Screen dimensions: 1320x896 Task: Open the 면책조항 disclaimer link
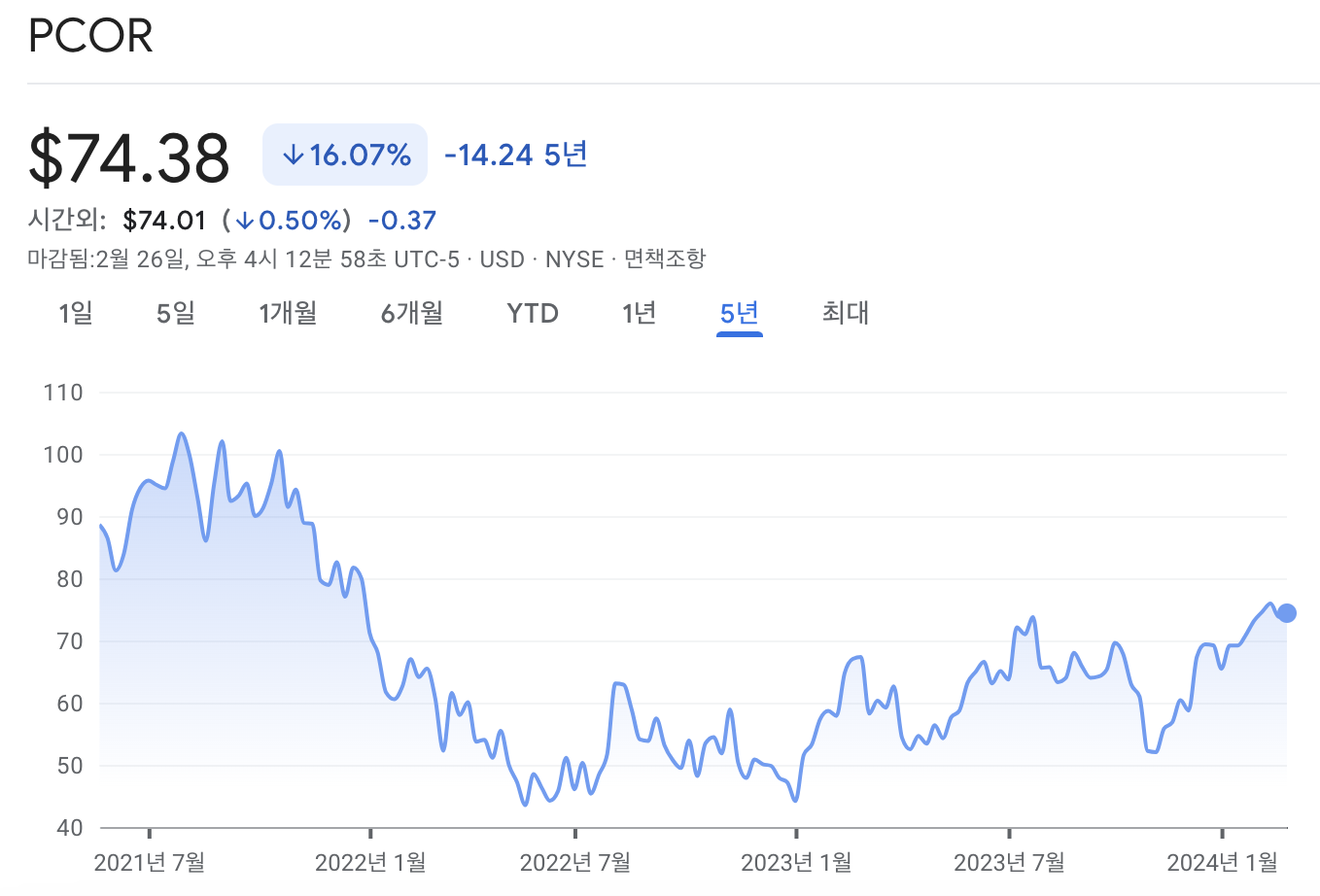click(665, 259)
